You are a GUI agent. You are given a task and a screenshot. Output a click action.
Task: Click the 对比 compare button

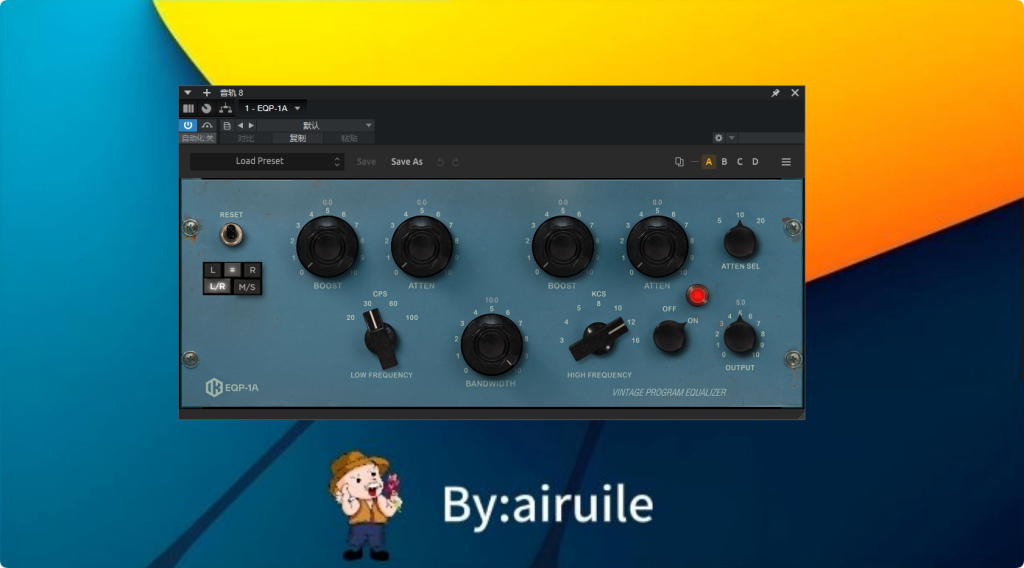246,138
